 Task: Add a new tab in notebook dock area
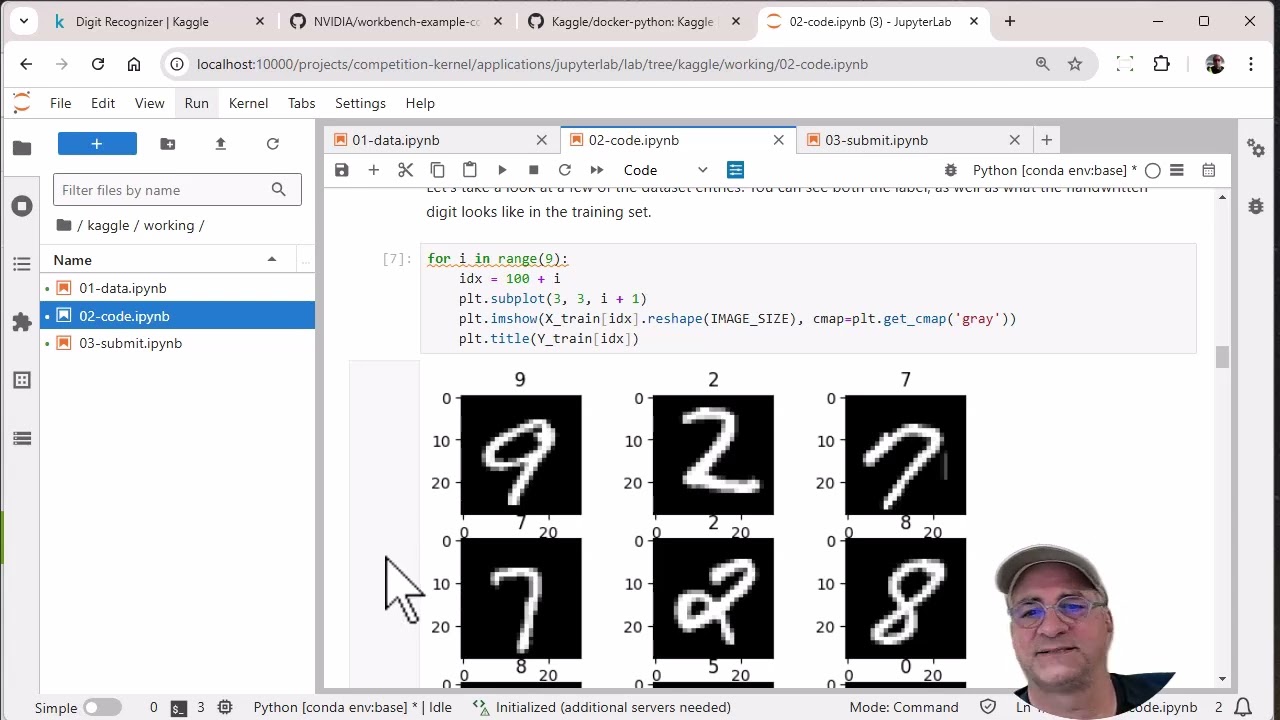[x=1046, y=140]
